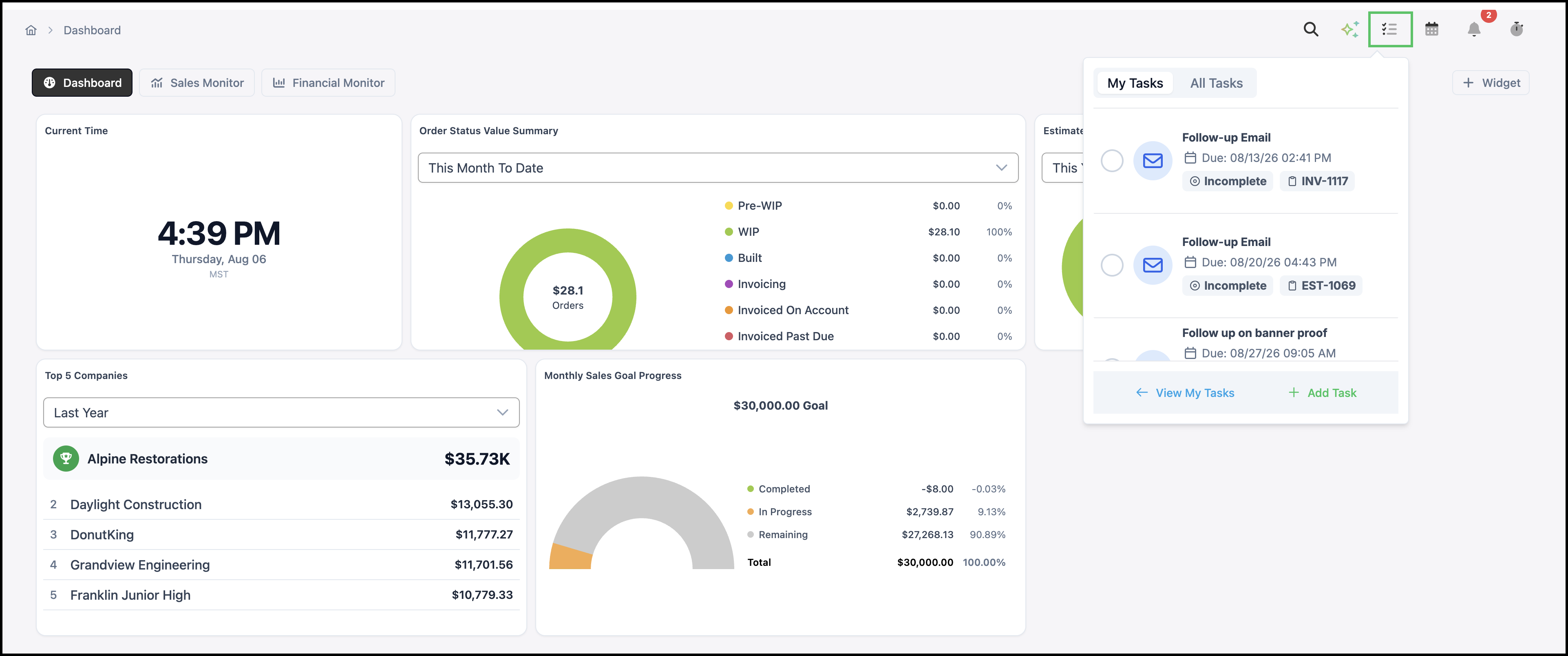
Task: Click mail icon of INV-1117 task
Action: (x=1152, y=161)
